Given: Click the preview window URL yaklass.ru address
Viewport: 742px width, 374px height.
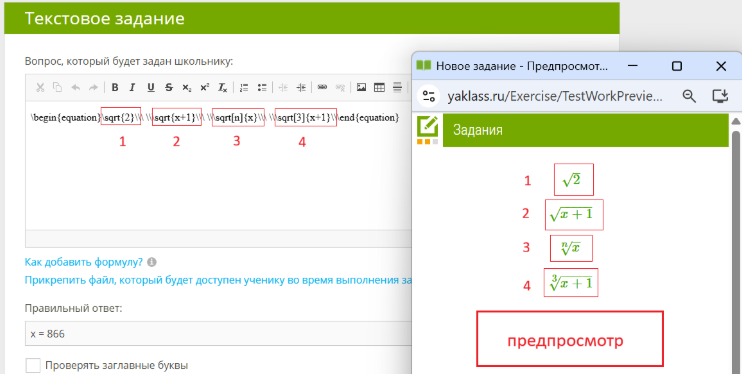Looking at the screenshot, I should point(555,96).
